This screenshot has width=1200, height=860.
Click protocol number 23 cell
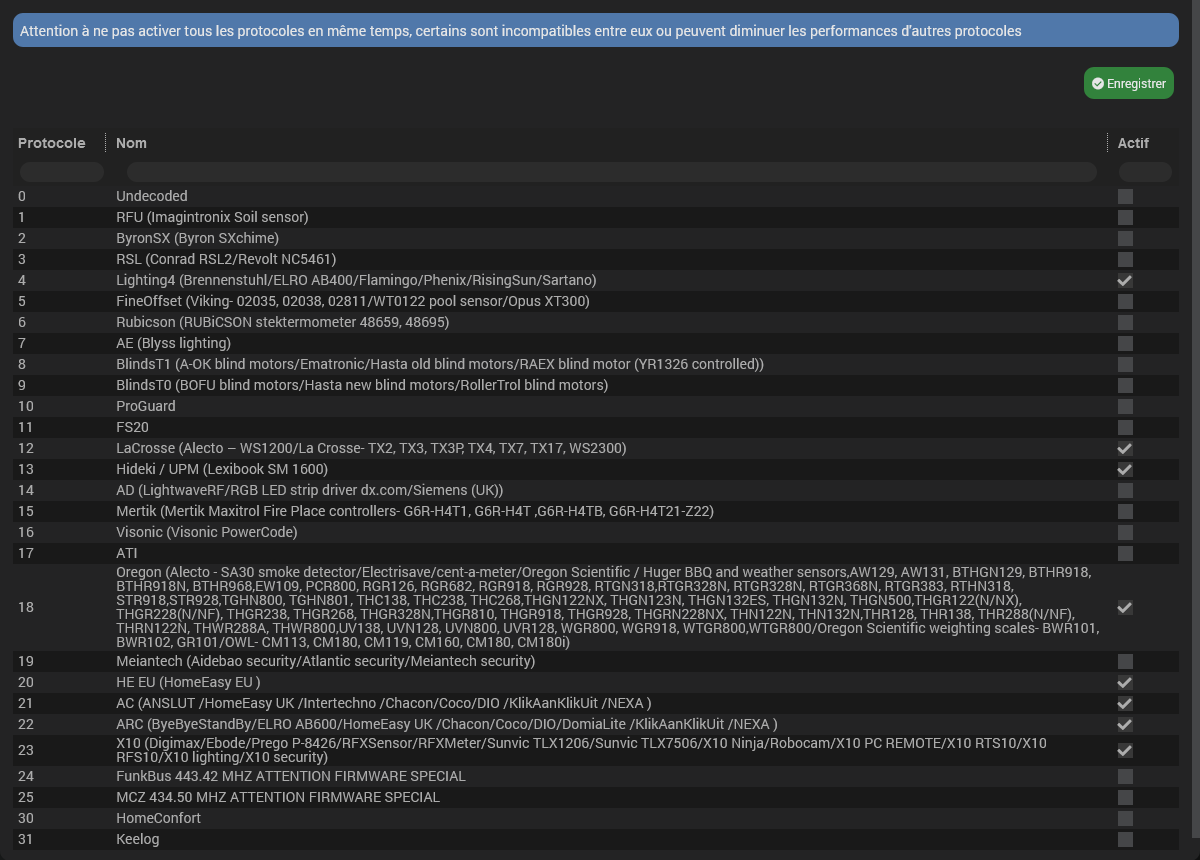[x=26, y=750]
